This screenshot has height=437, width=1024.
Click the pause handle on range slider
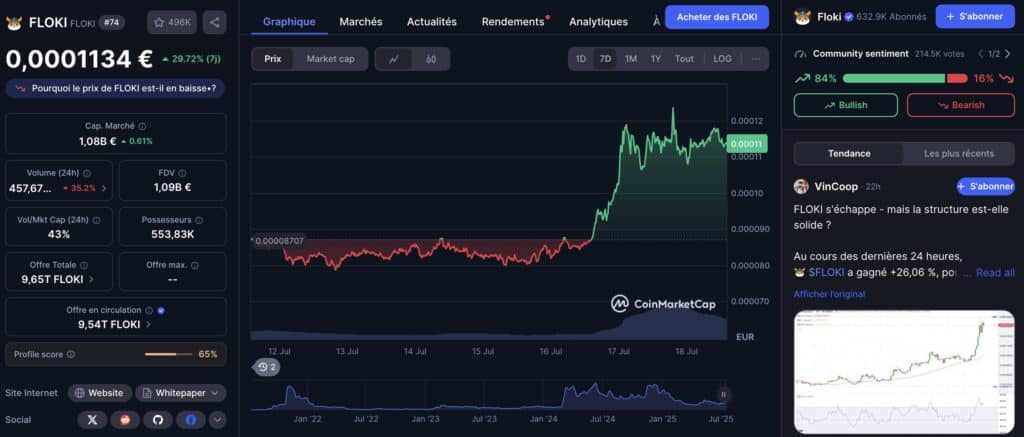[x=724, y=395]
